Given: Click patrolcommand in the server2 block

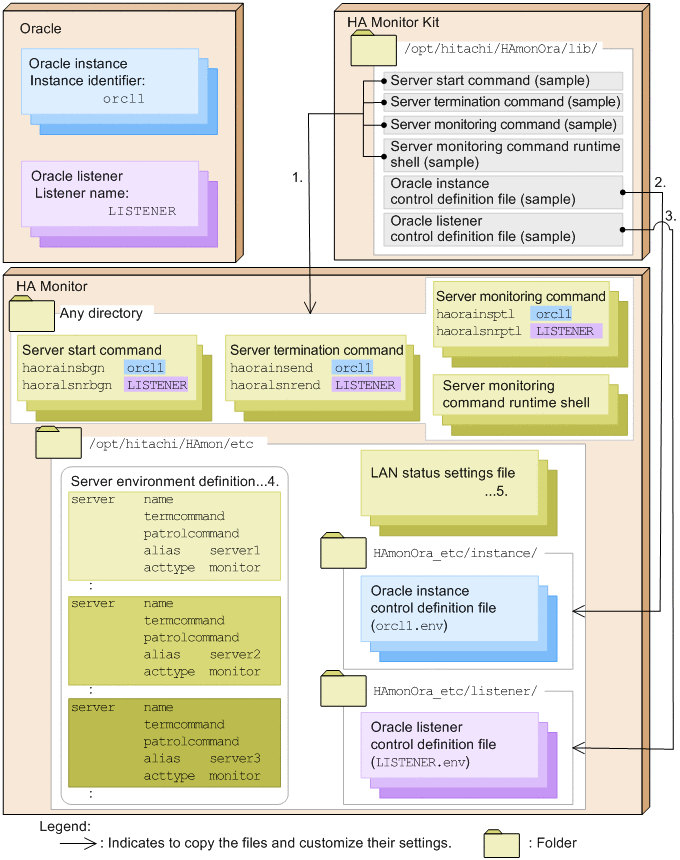Looking at the screenshot, I should click(191, 637).
